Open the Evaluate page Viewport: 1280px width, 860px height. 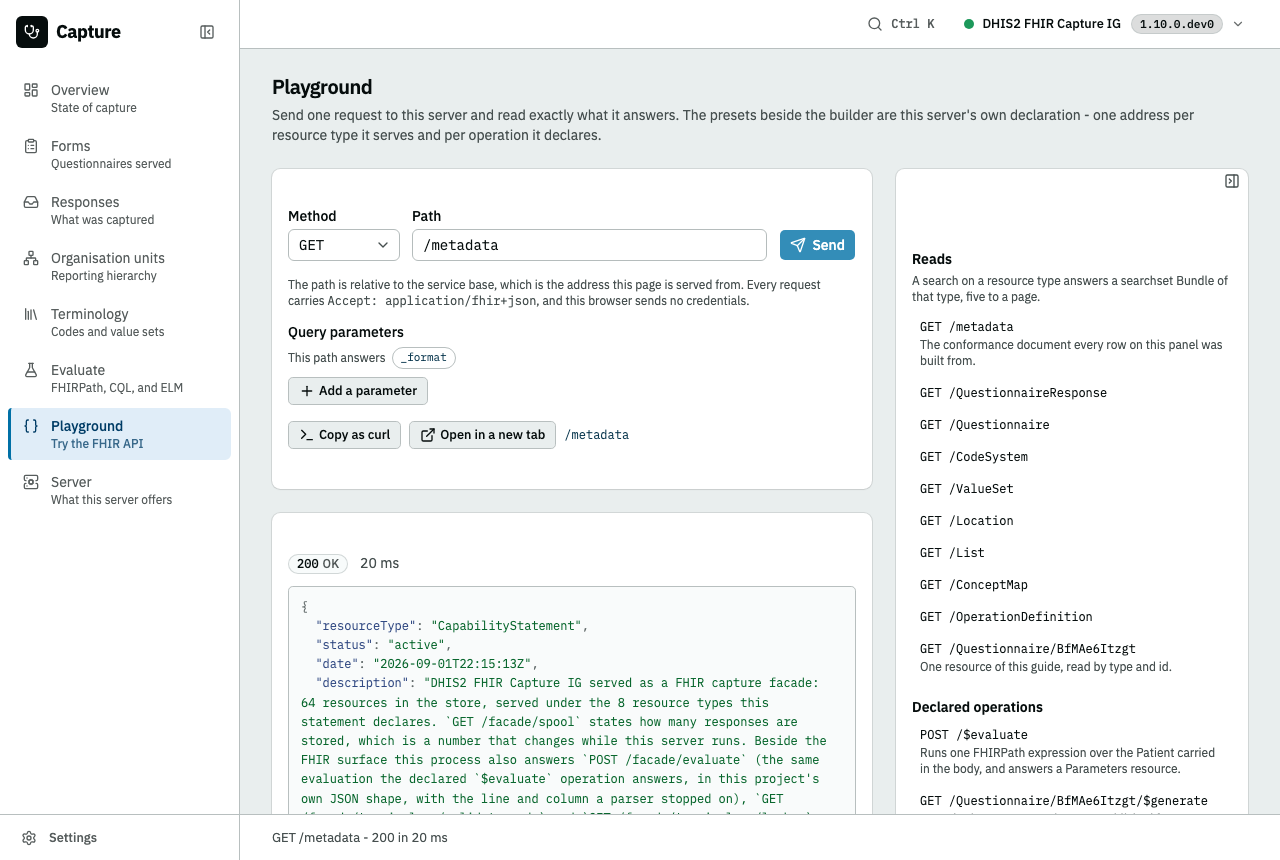pos(119,378)
